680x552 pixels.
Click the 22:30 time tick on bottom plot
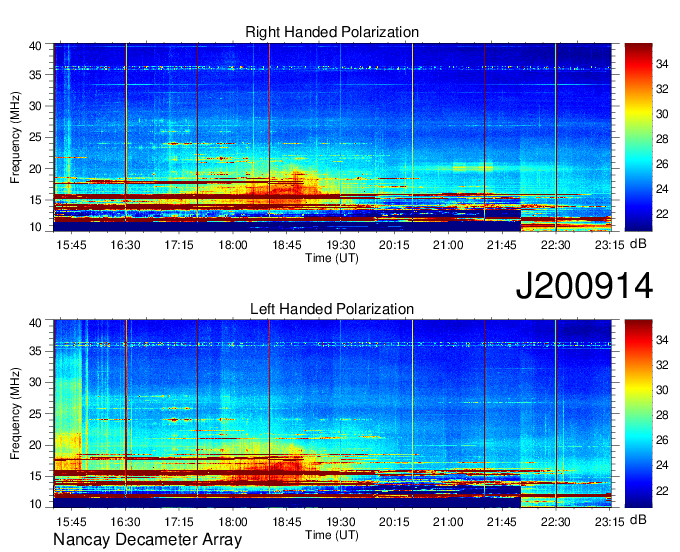556,522
